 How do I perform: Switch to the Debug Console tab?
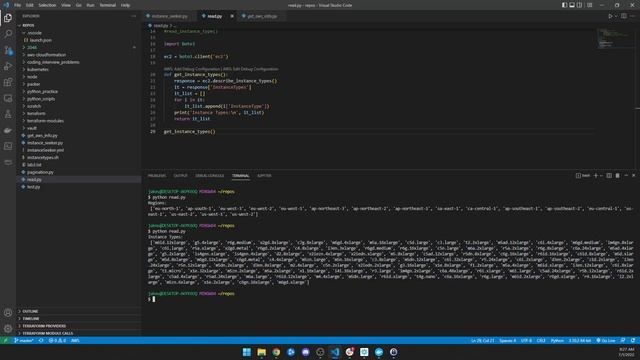[209, 176]
